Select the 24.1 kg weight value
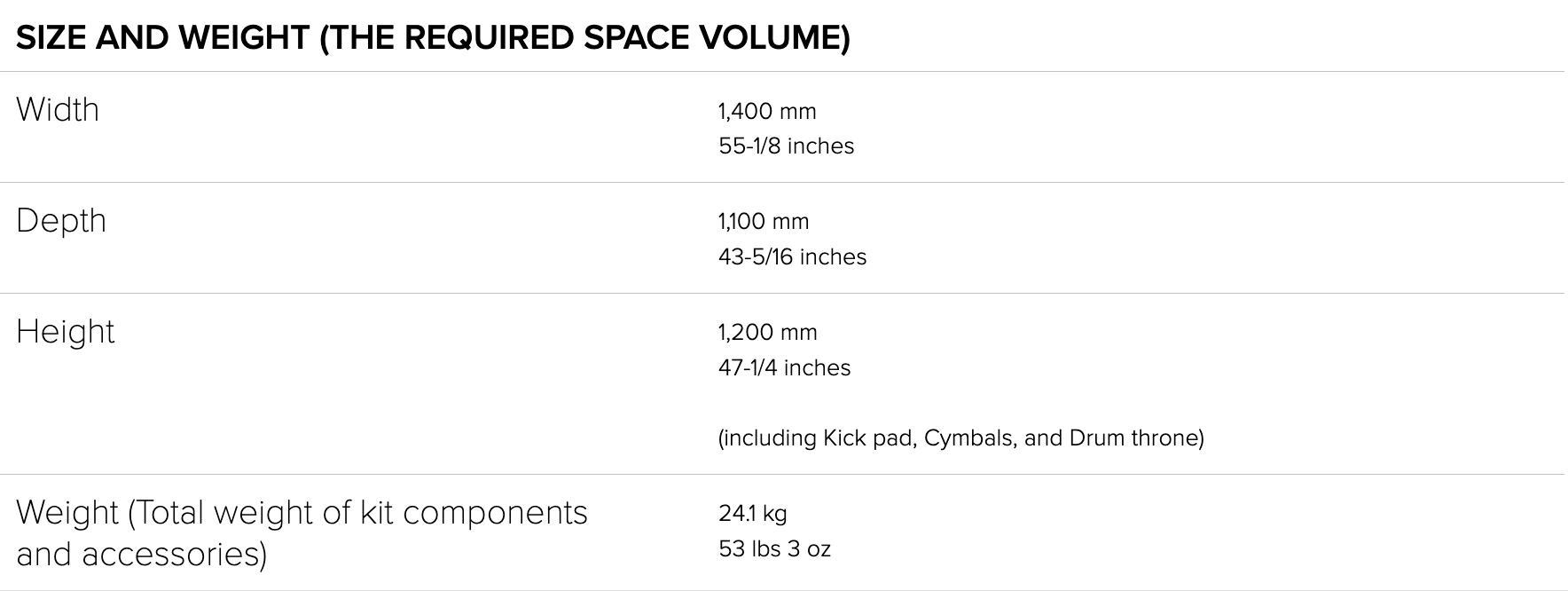This screenshot has width=1568, height=591. click(x=752, y=513)
